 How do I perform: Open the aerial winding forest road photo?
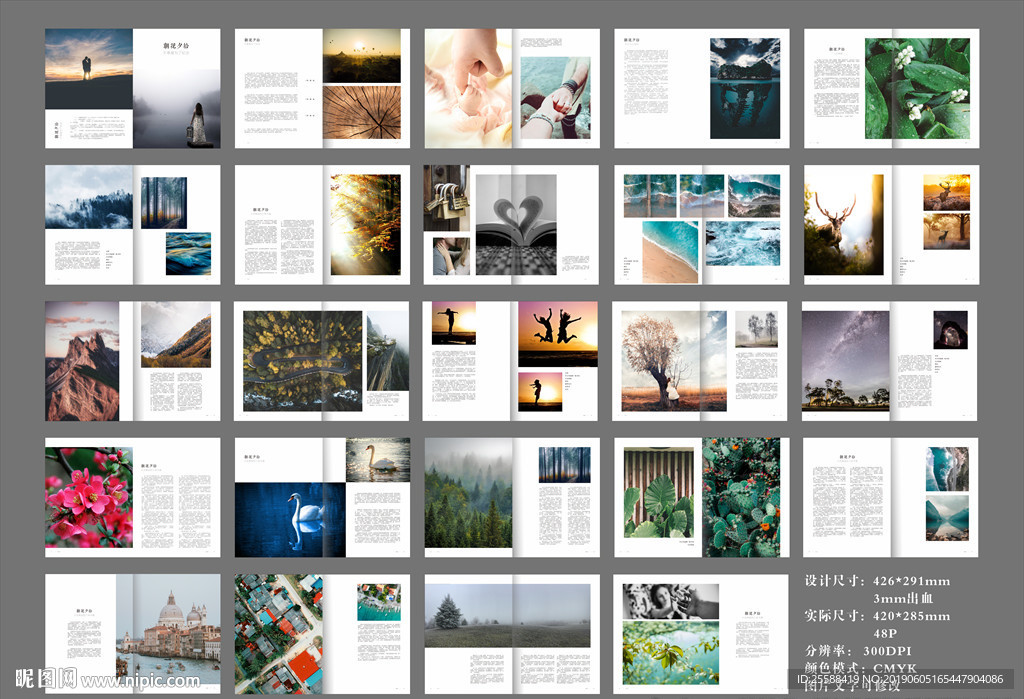[302, 361]
